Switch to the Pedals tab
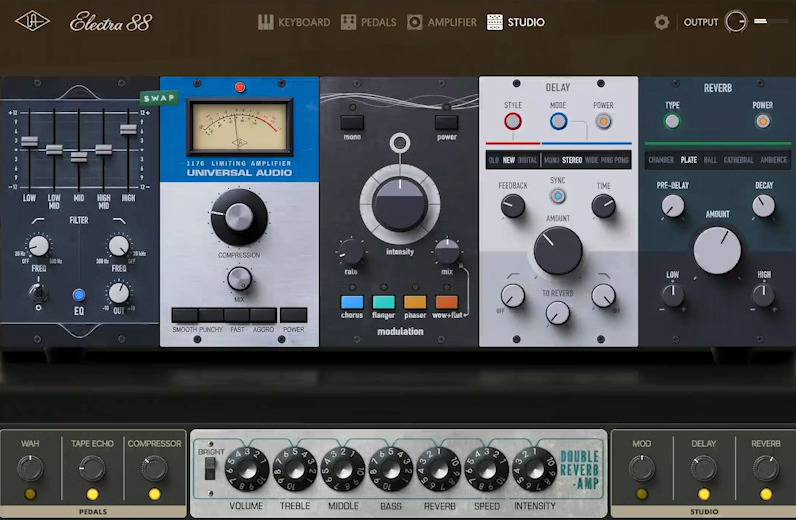Image resolution: width=796 pixels, height=520 pixels. coord(369,22)
